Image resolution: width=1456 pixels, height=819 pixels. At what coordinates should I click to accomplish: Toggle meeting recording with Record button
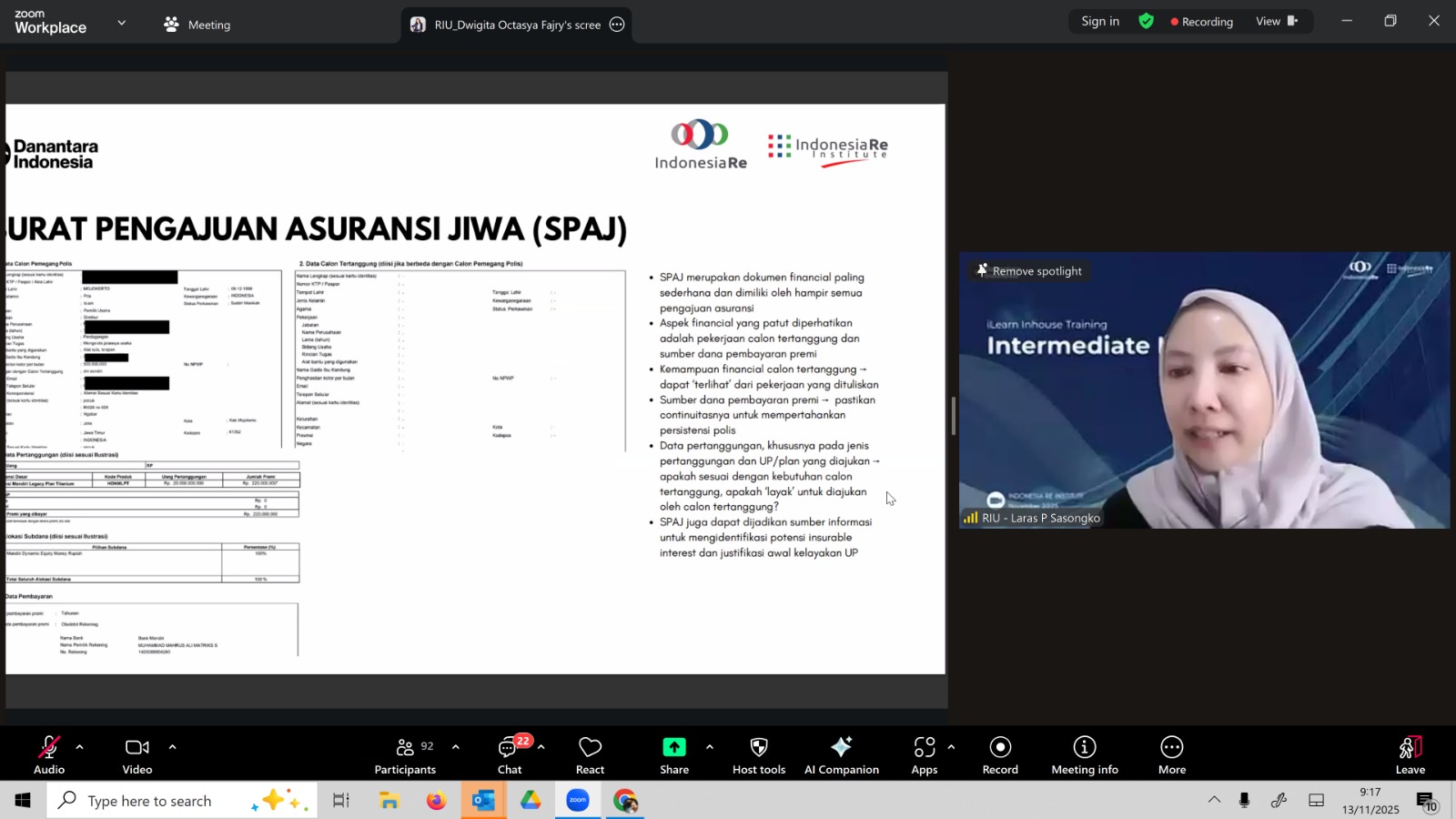coord(1000,754)
